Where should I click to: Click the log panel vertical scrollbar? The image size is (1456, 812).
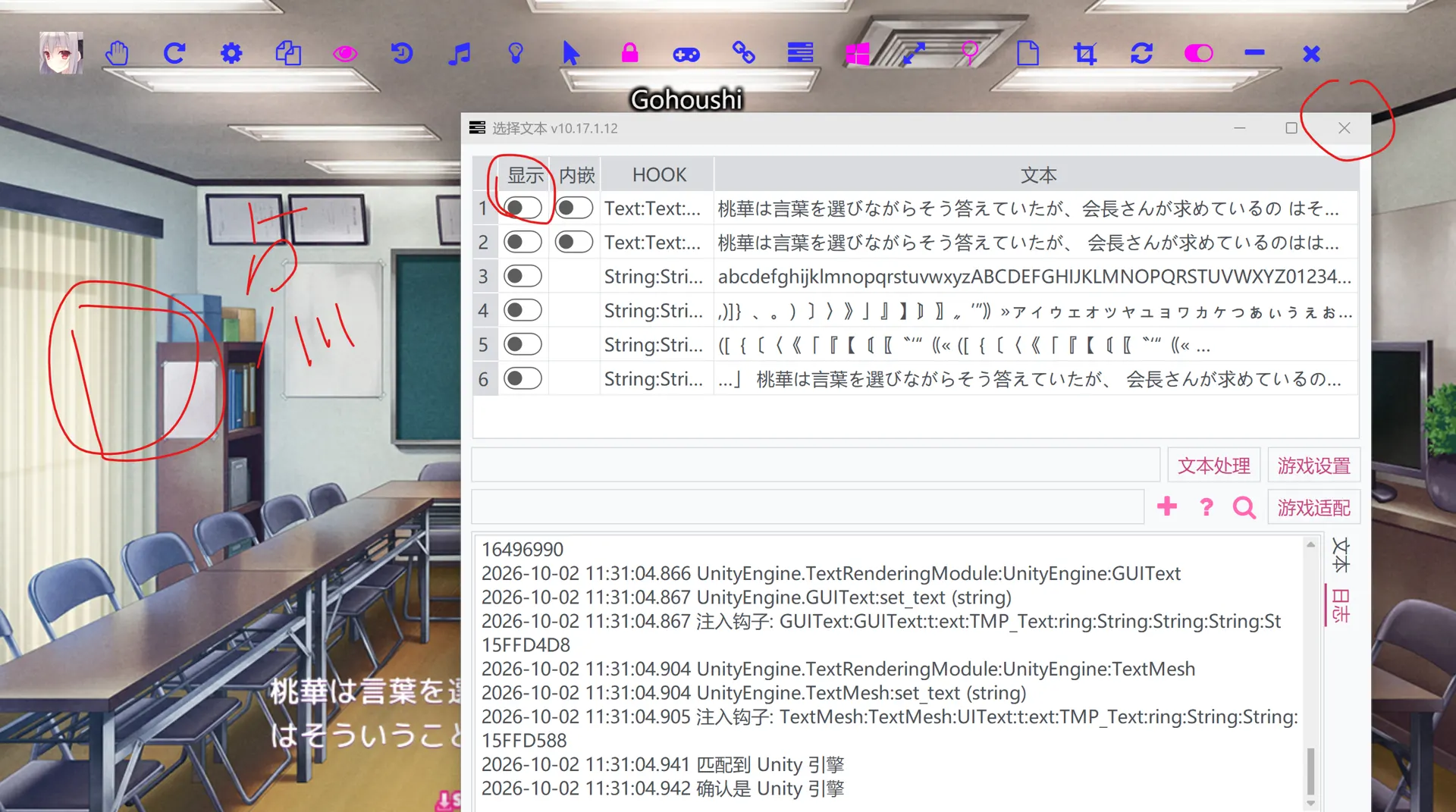coord(1310,673)
